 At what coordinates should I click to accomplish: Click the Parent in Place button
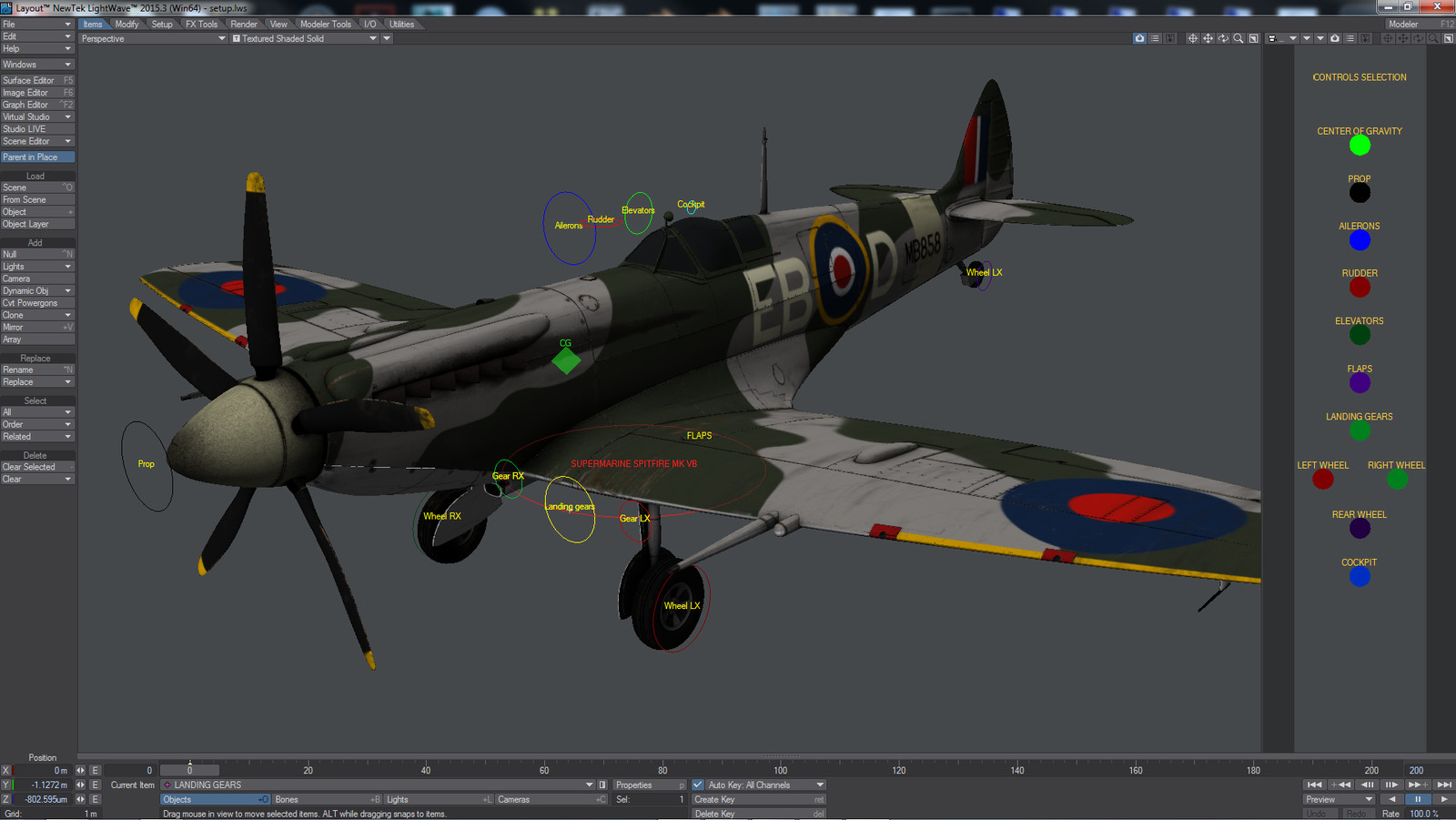[x=37, y=157]
